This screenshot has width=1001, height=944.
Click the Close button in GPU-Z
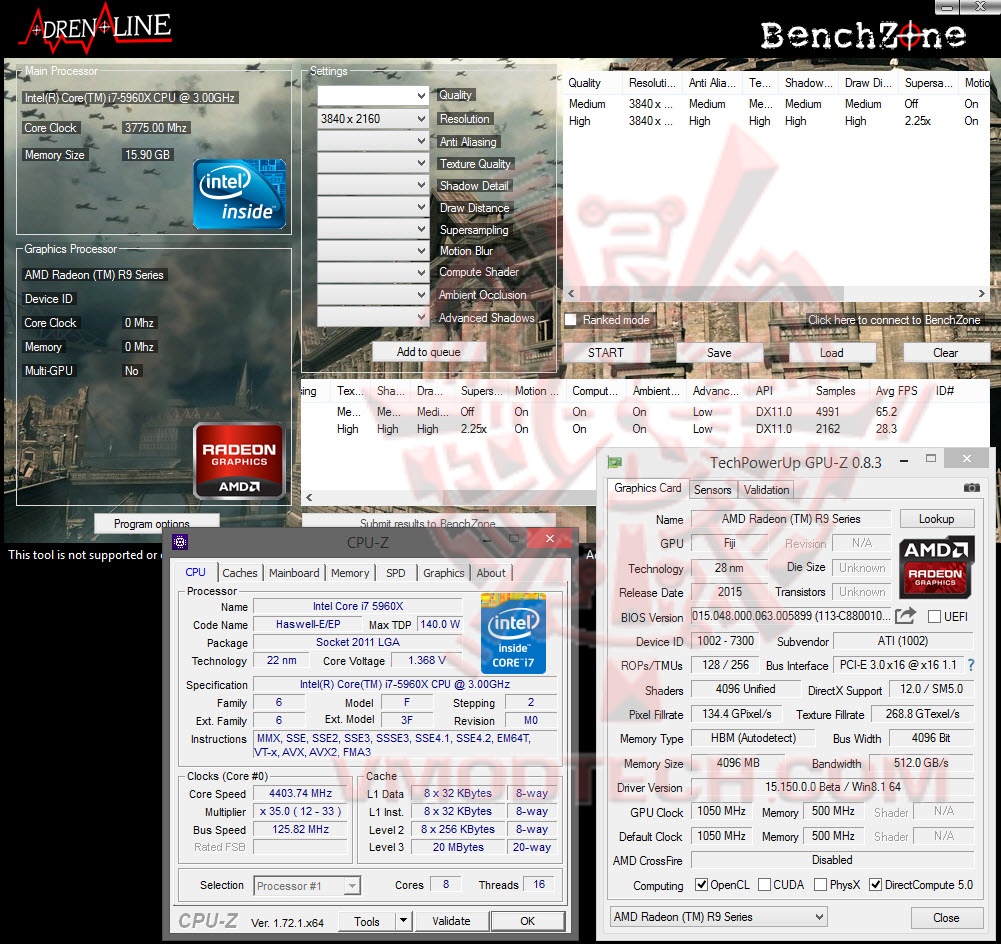(x=946, y=918)
